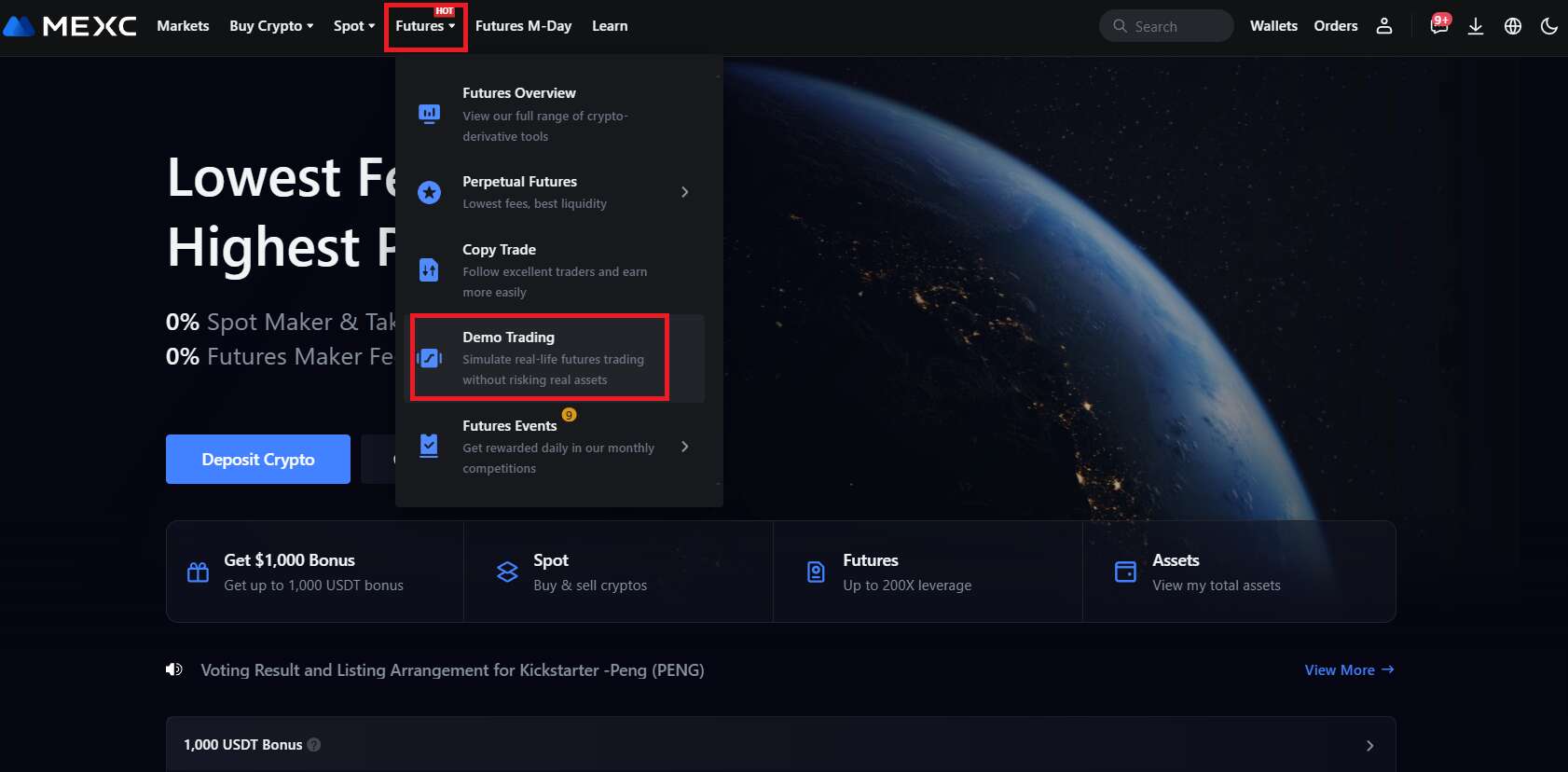The image size is (1568, 772).
Task: Open the PENG Kickstarter announcement text
Action: coord(452,669)
